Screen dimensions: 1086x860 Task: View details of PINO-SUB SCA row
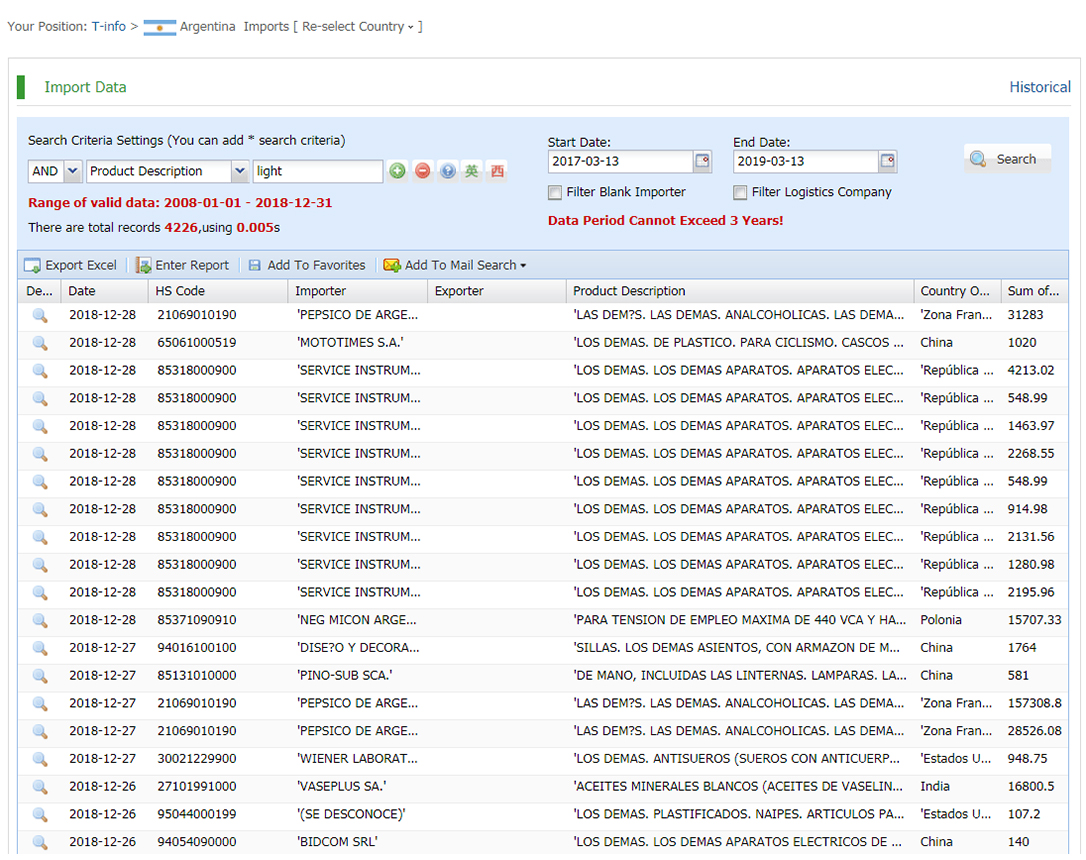point(40,676)
